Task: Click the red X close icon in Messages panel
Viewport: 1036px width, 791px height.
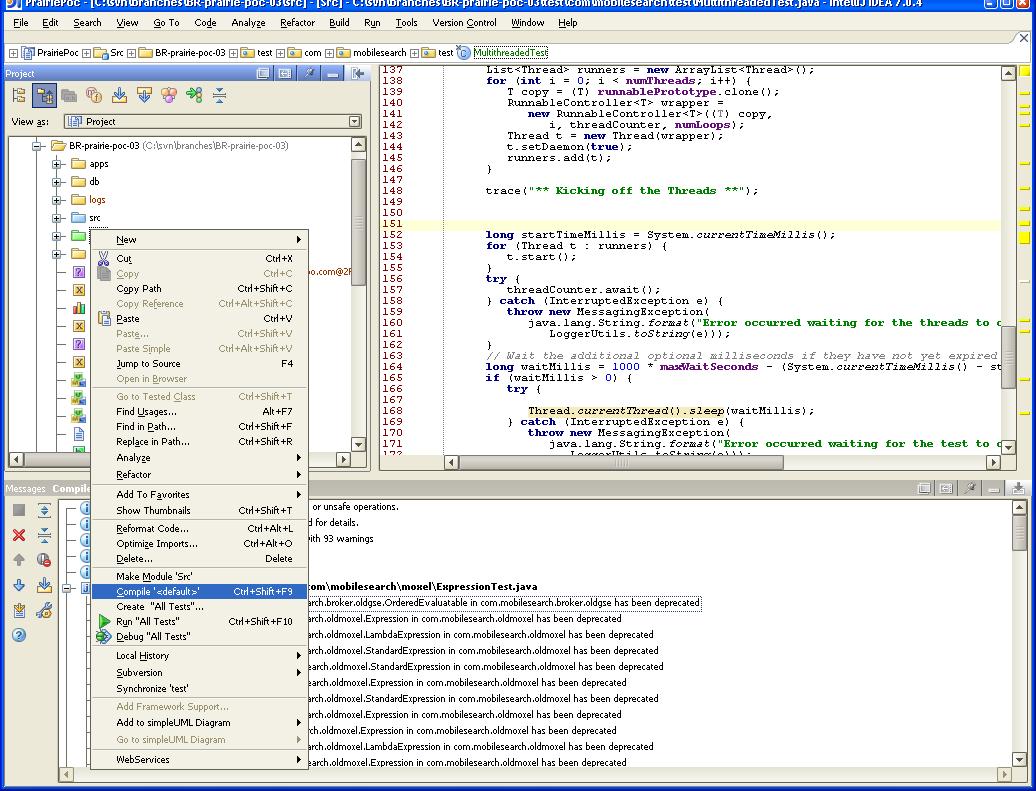Action: point(19,535)
